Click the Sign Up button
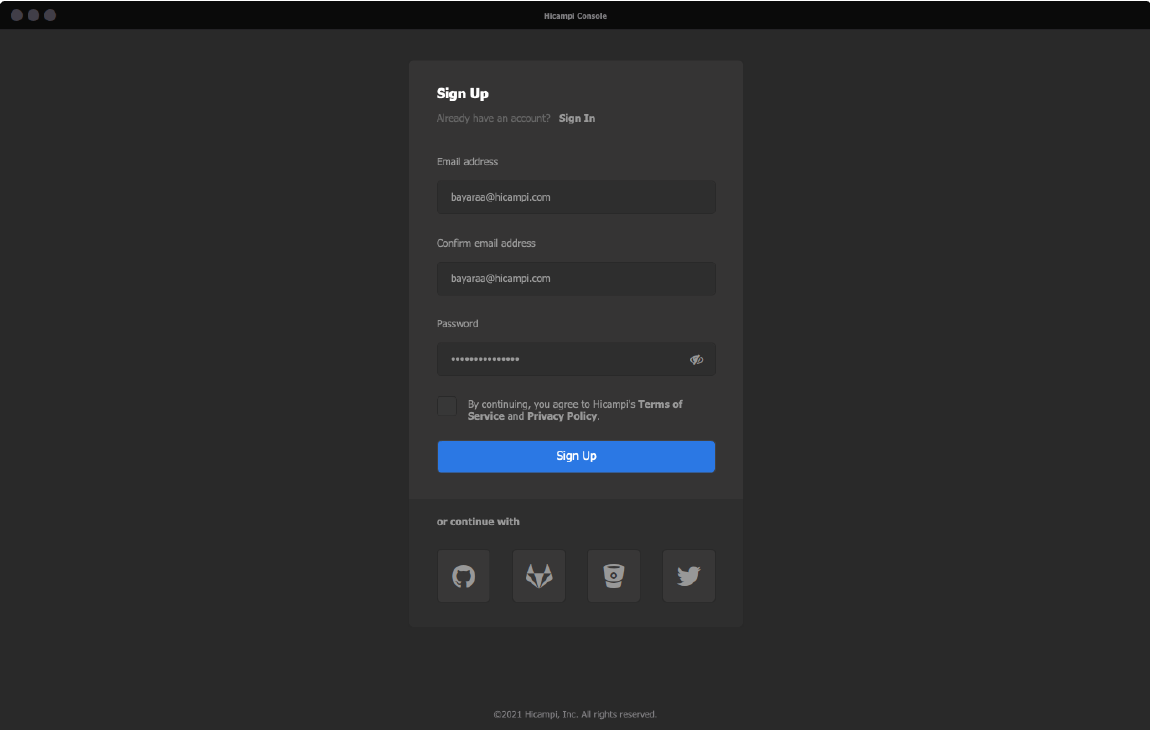The width and height of the screenshot is (1150, 730). 576,456
